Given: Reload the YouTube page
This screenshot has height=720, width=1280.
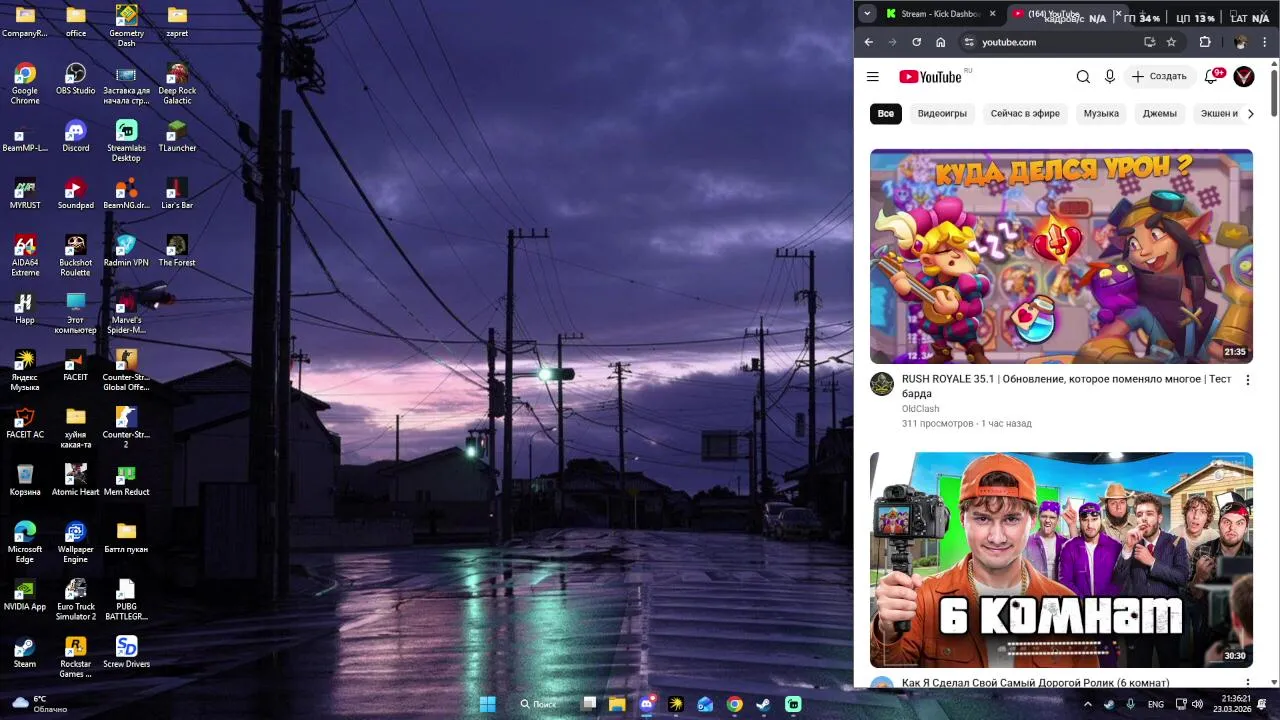Looking at the screenshot, I should point(916,42).
